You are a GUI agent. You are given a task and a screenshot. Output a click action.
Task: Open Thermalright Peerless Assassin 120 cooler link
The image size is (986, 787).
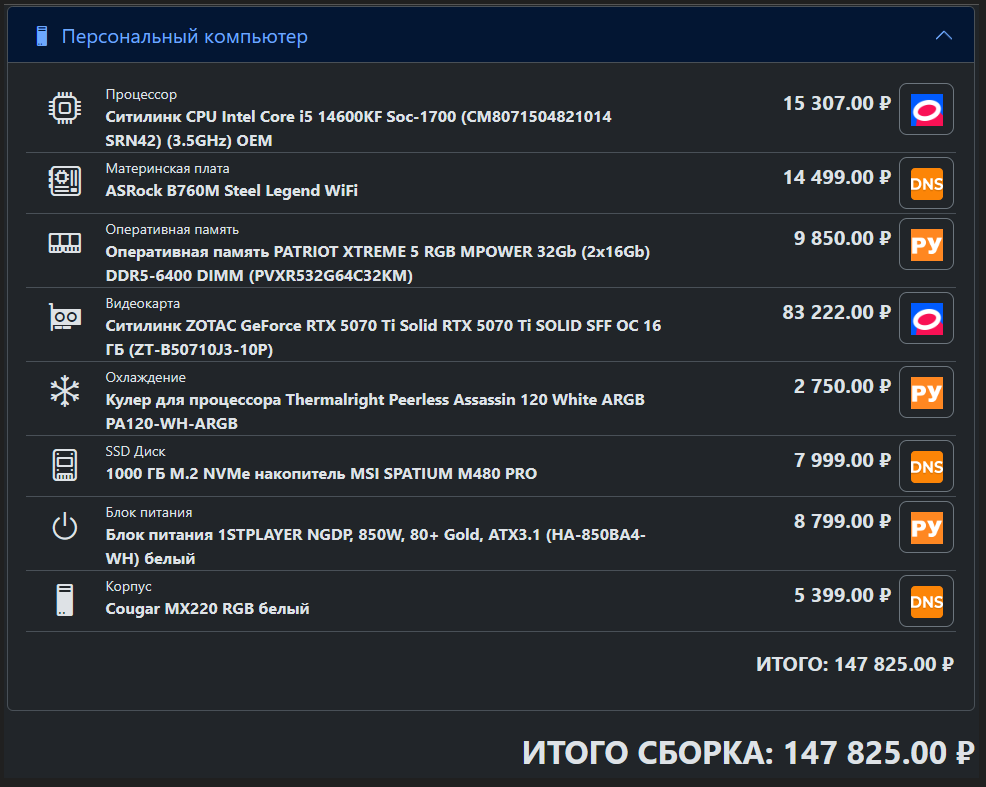point(375,411)
